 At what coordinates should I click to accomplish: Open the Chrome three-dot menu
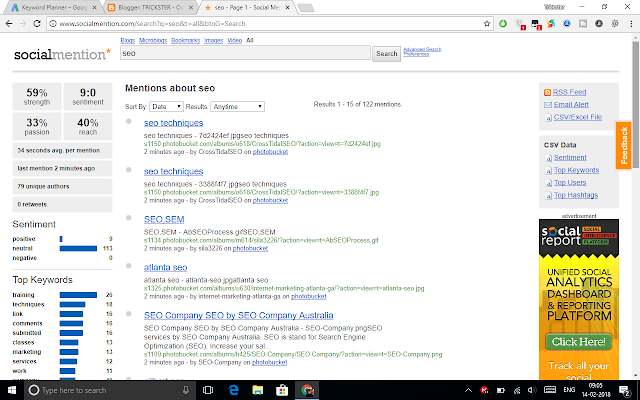pos(631,24)
